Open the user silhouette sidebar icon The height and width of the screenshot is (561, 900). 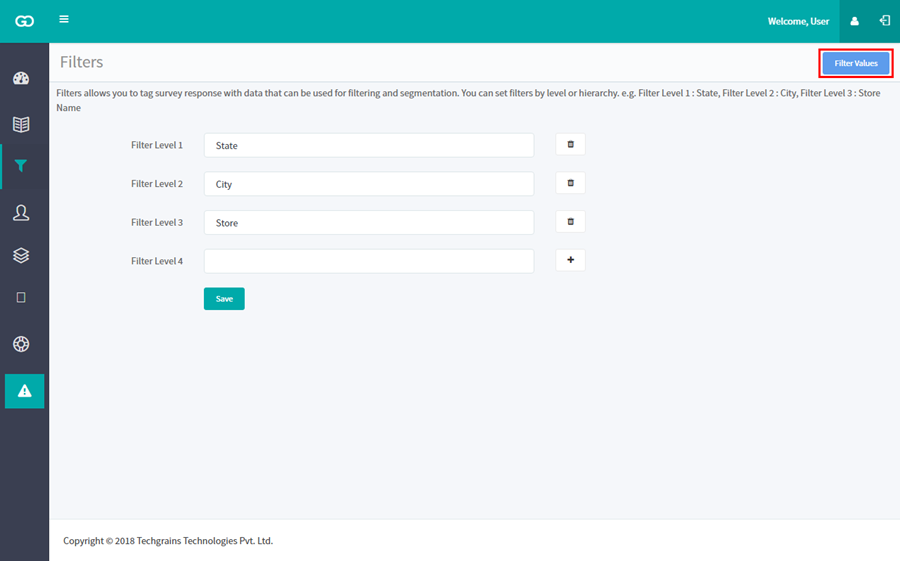[x=21, y=212]
